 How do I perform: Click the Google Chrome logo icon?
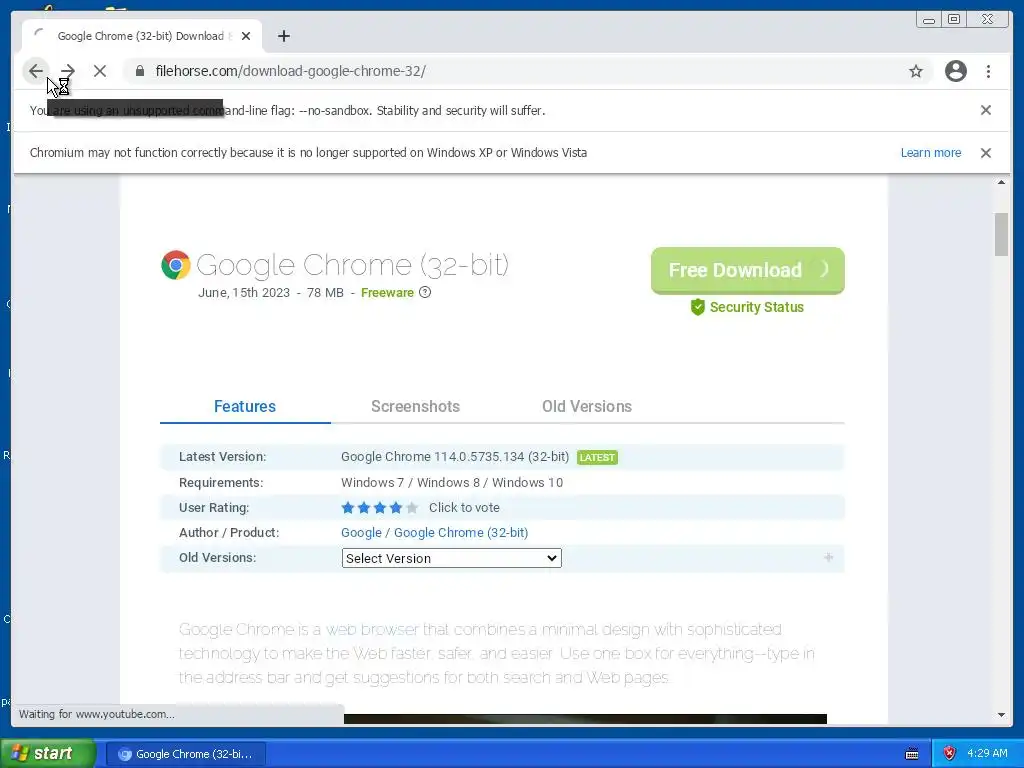(x=176, y=265)
